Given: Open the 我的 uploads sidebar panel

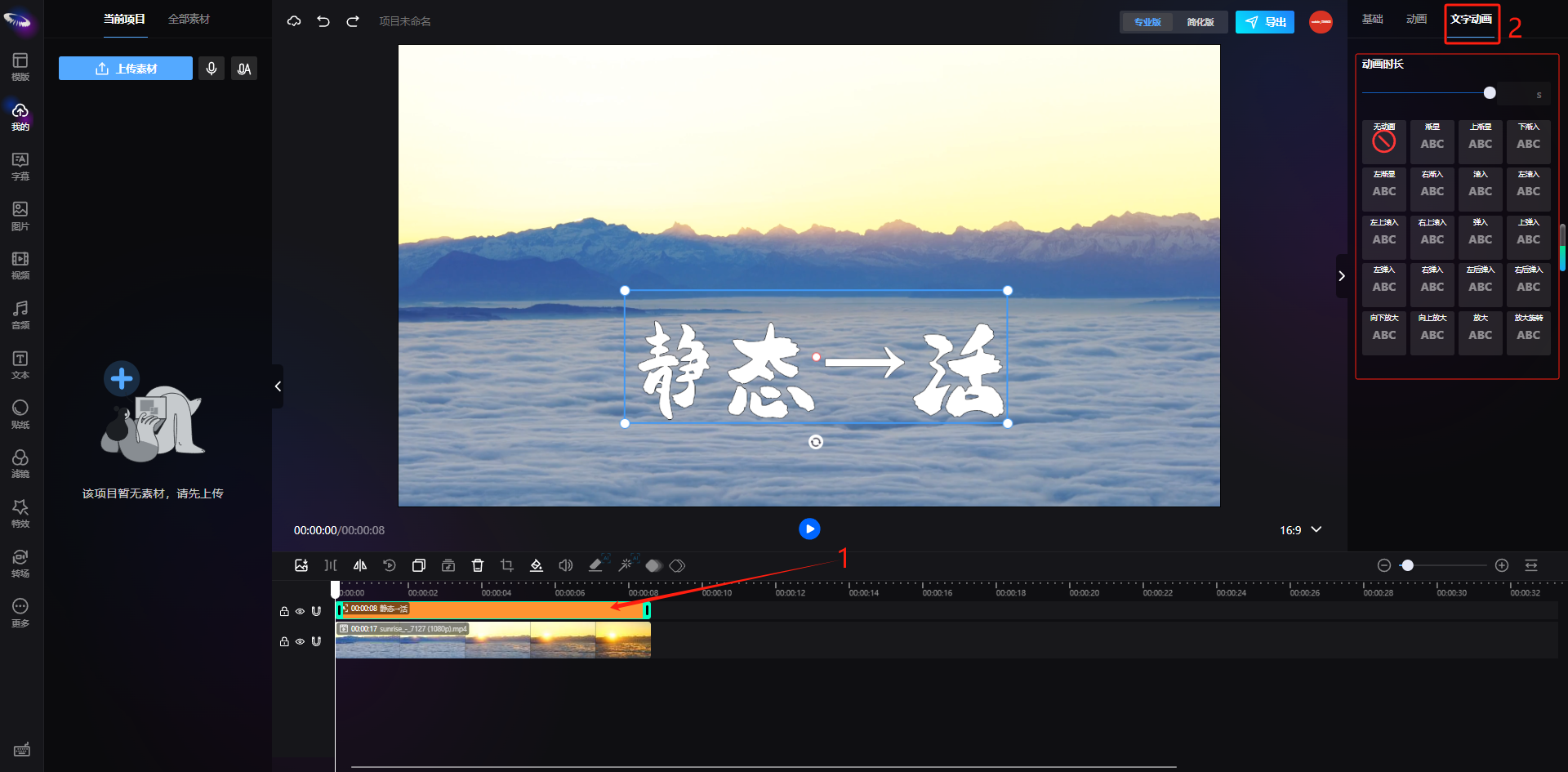Looking at the screenshot, I should point(20,117).
